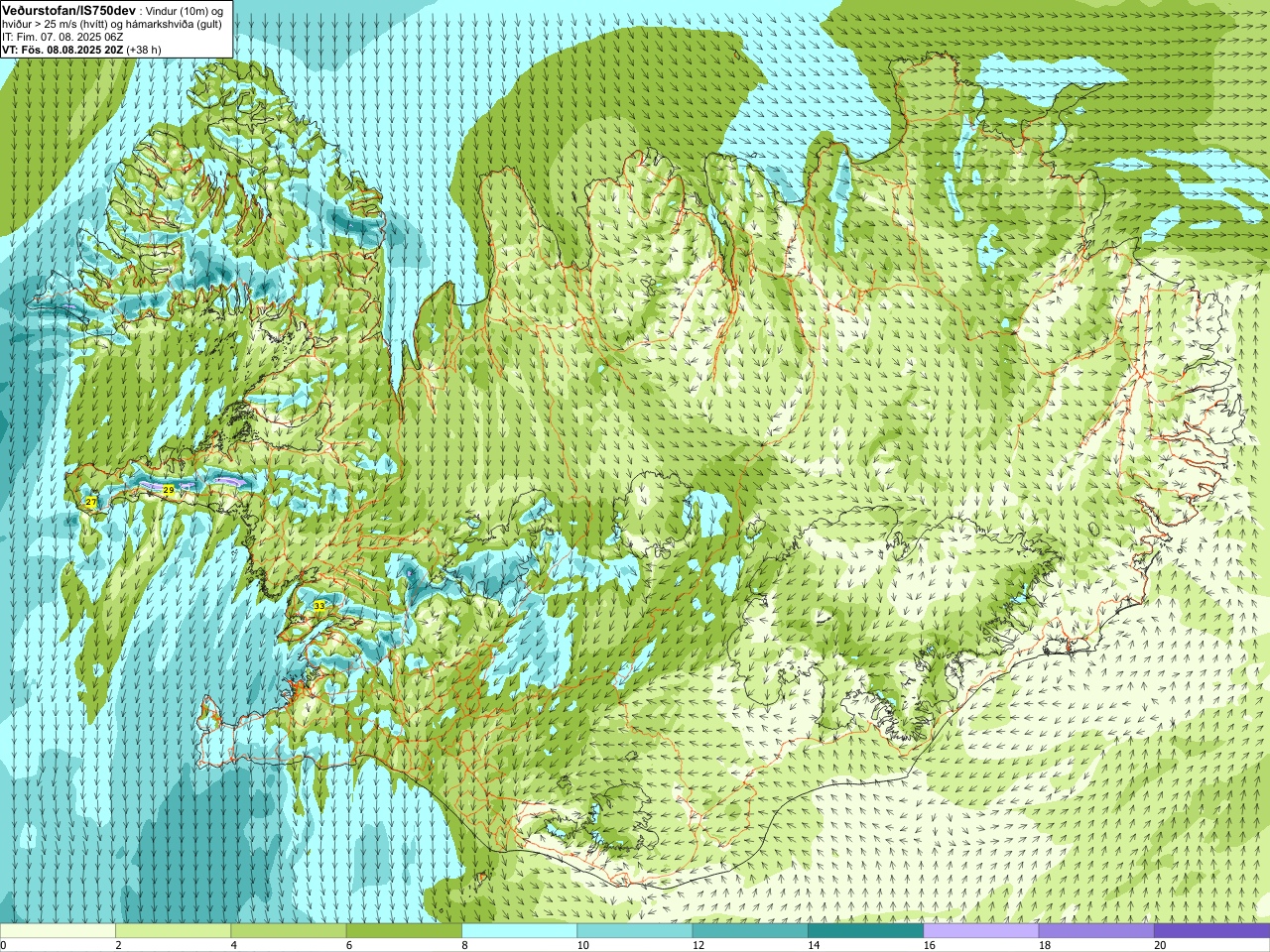
Task: Select the 8–10 m/s light cyan legend color
Action: 519,931
